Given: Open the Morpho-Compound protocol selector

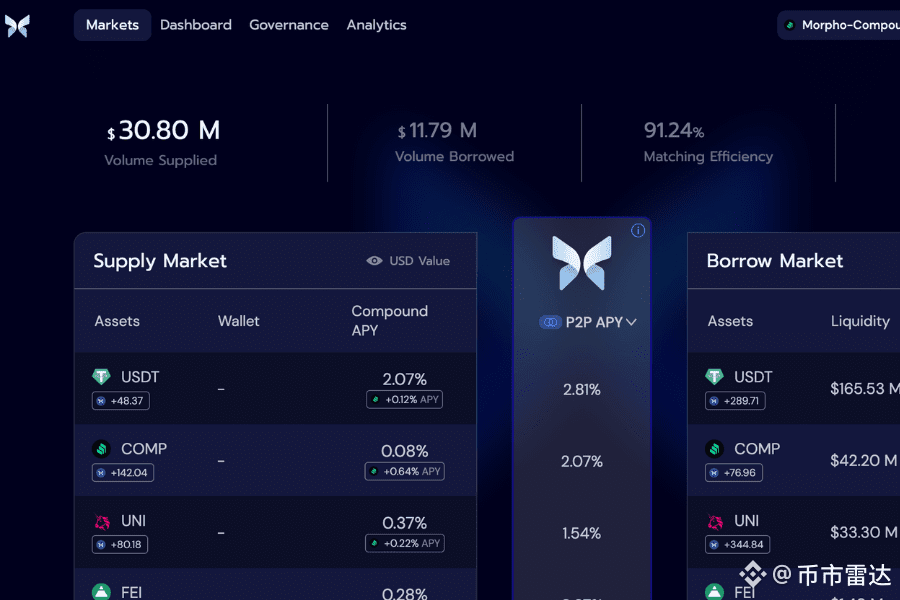Looking at the screenshot, I should tap(839, 25).
